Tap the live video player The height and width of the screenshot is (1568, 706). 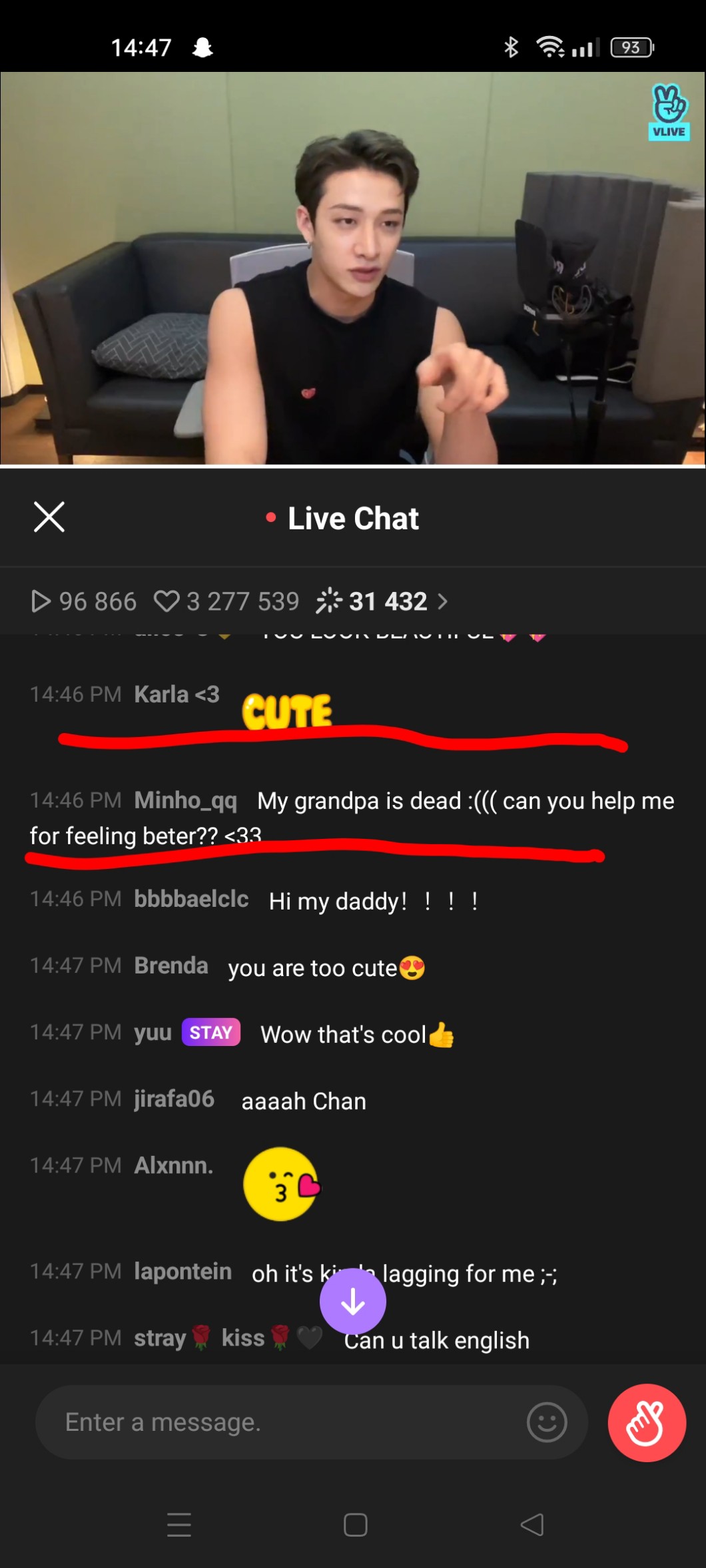pyautogui.click(x=353, y=268)
